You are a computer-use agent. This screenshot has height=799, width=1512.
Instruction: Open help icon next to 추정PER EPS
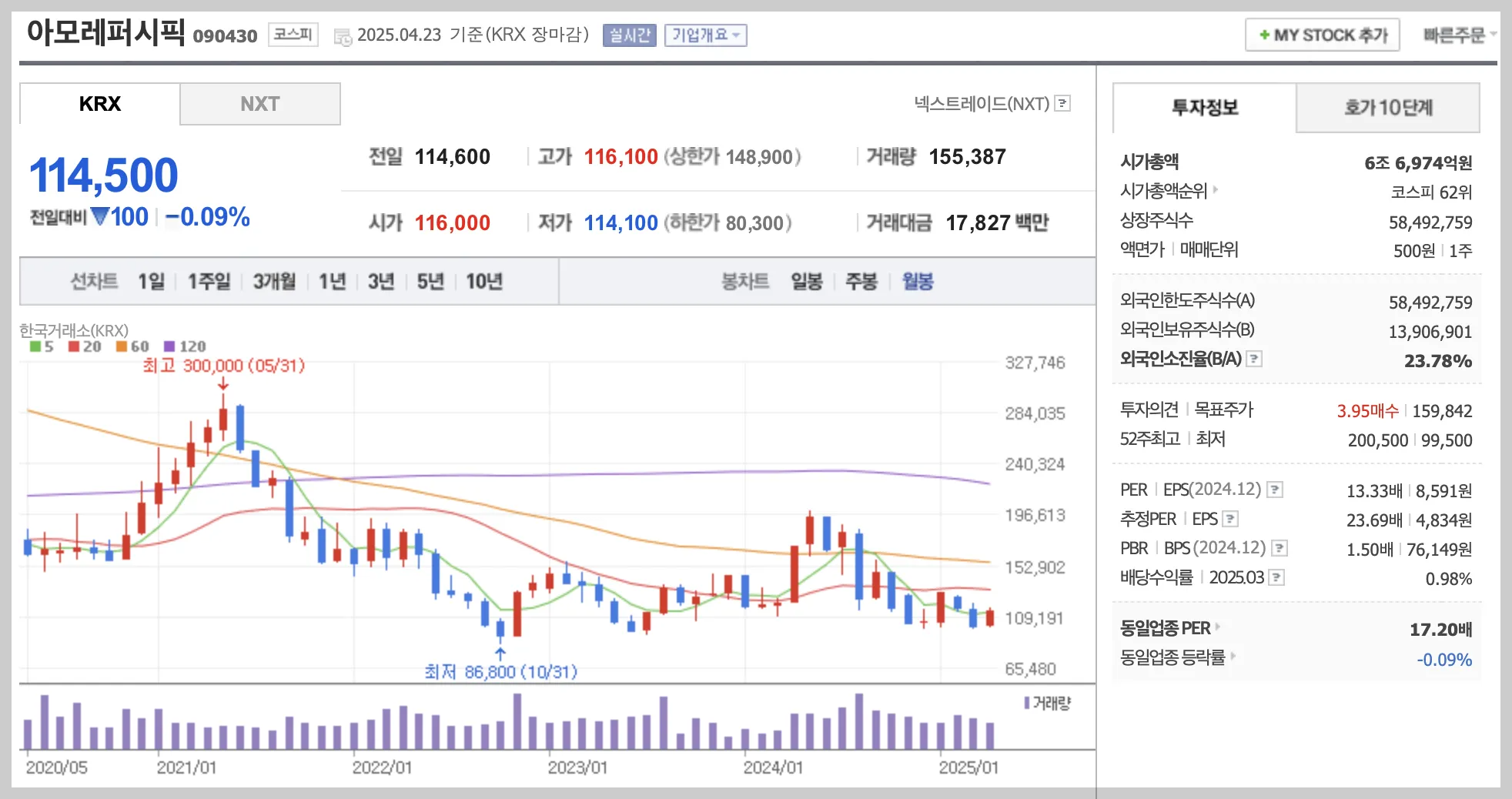click(1230, 519)
